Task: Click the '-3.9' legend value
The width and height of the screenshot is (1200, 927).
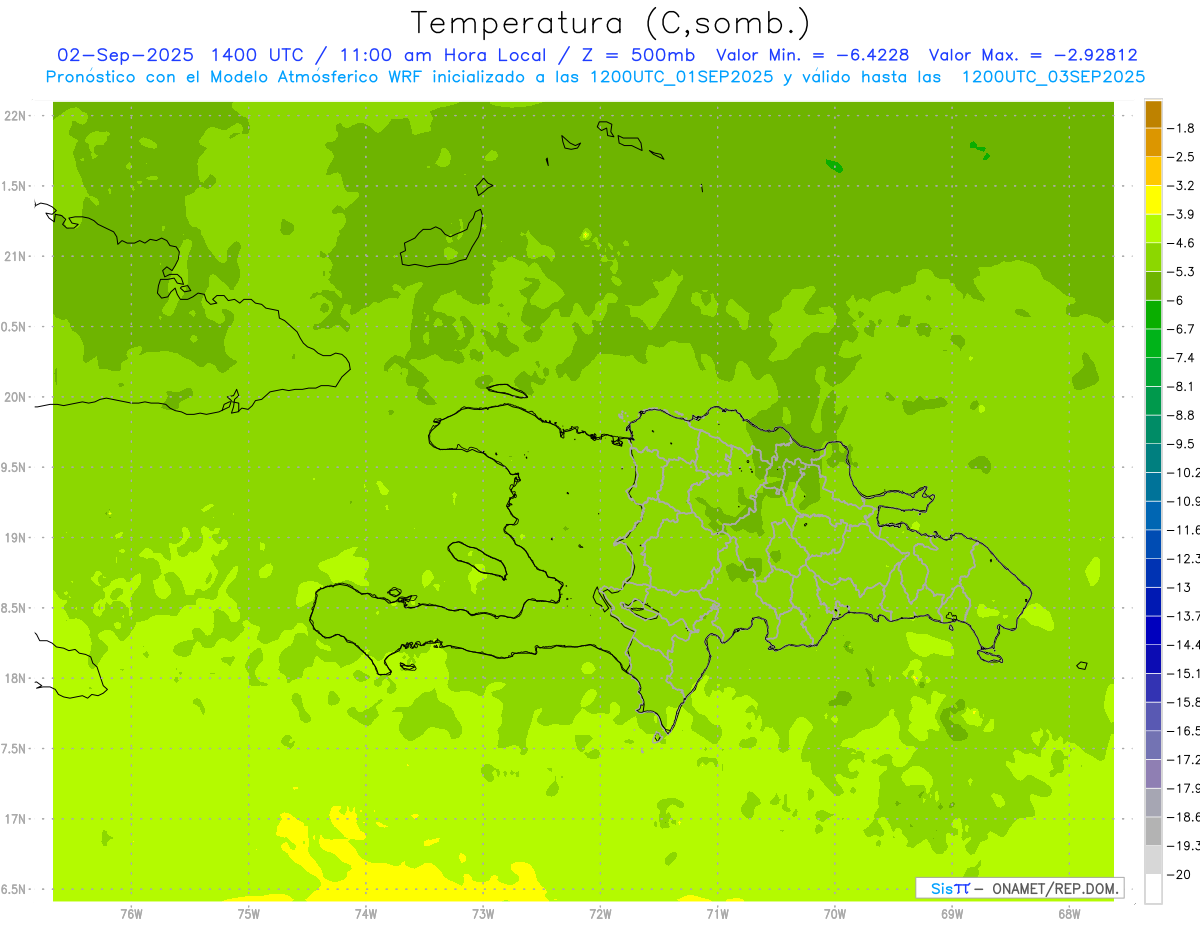Action: tap(1182, 214)
